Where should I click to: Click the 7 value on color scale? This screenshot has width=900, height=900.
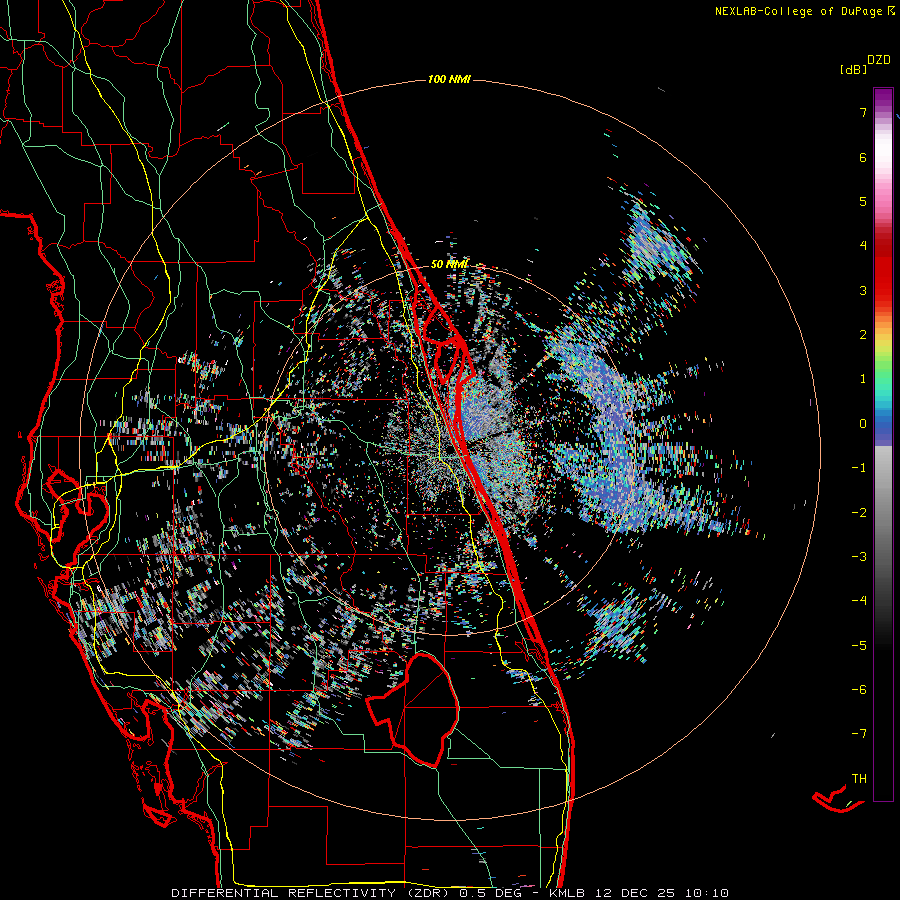863,112
